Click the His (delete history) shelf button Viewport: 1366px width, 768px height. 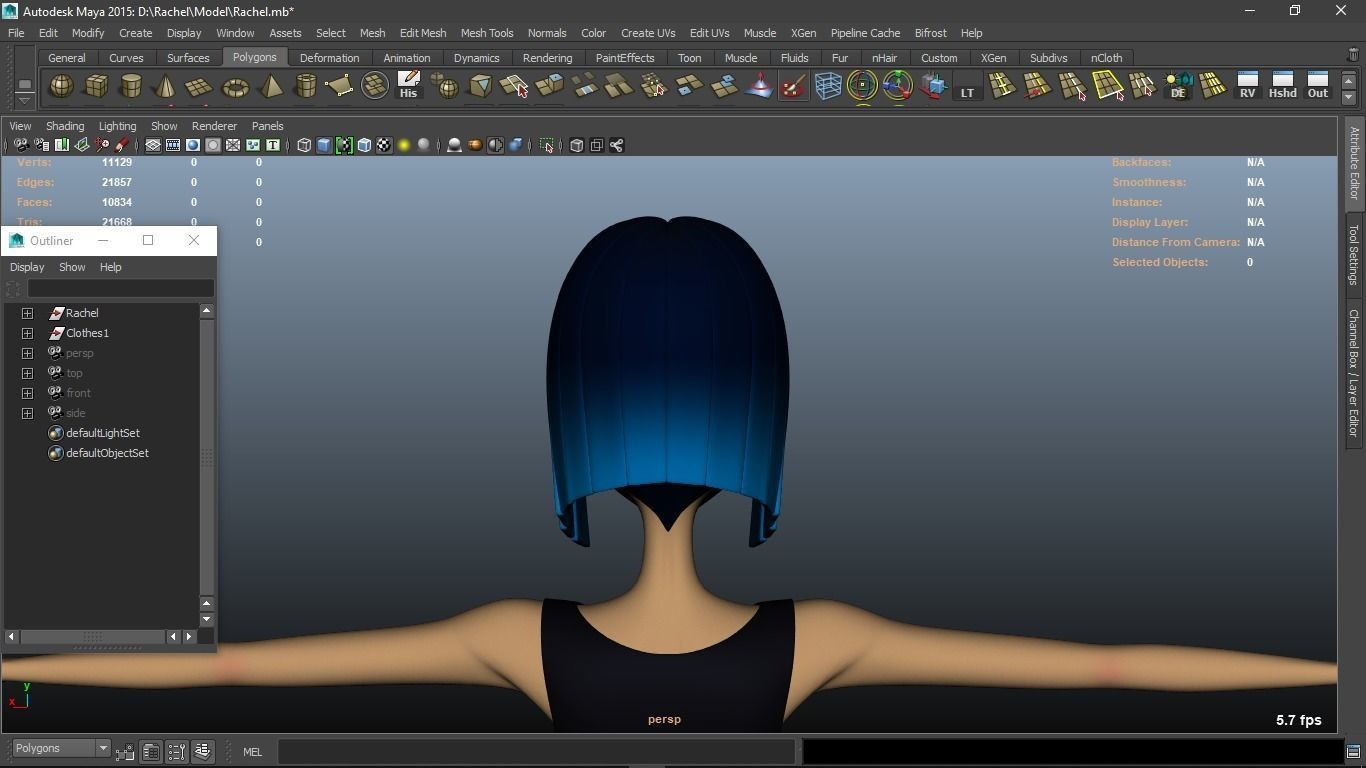[x=408, y=87]
